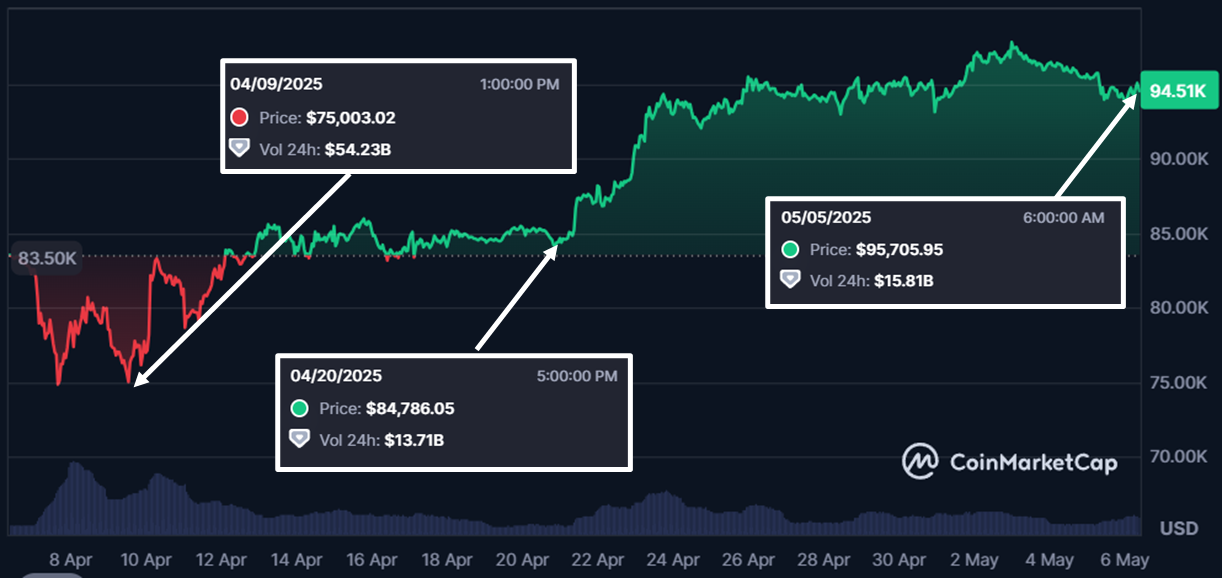Click the 22 Apr date label
Image resolution: width=1222 pixels, height=578 pixels.
pos(597,559)
